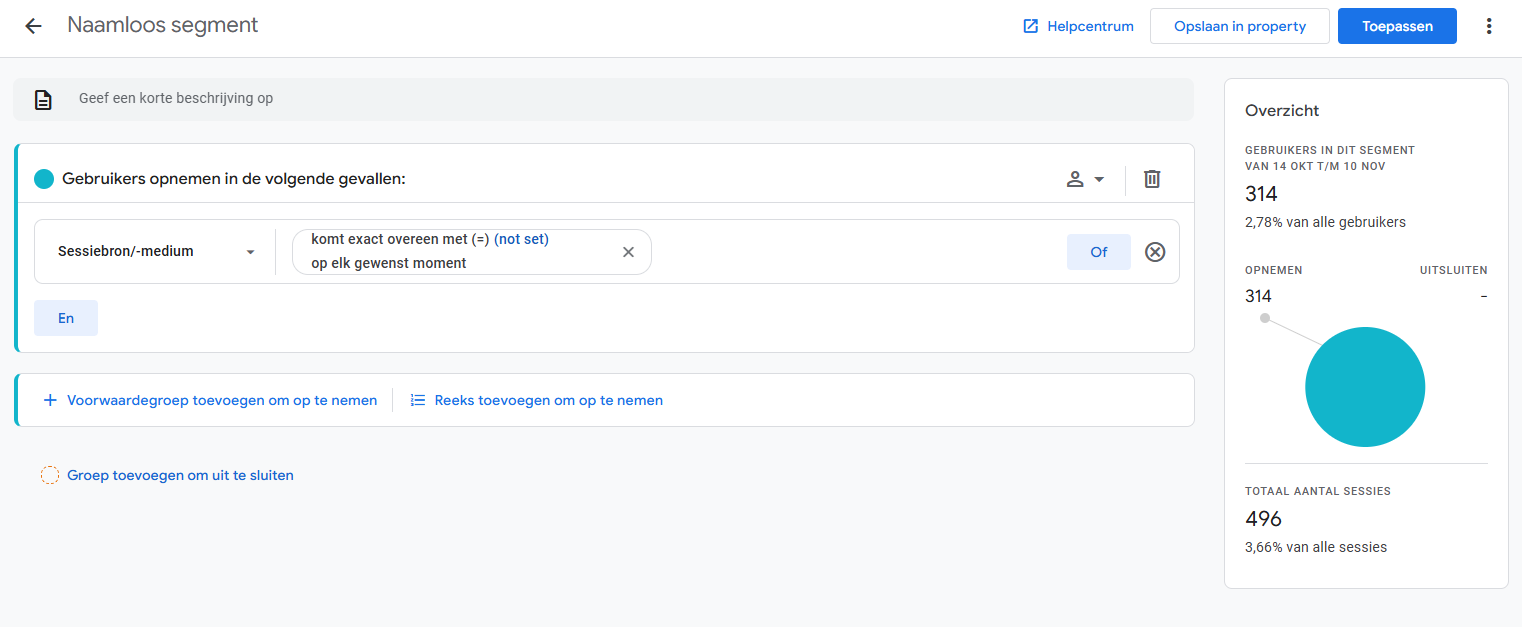This screenshot has height=627, width=1522.
Task: Click the 'Naamloos segment' title field
Action: 163,25
